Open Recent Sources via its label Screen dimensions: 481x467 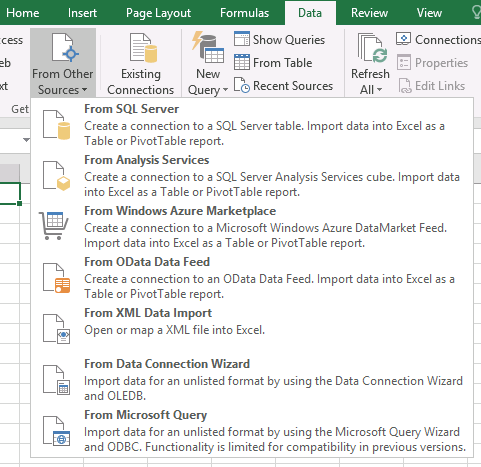point(293,86)
